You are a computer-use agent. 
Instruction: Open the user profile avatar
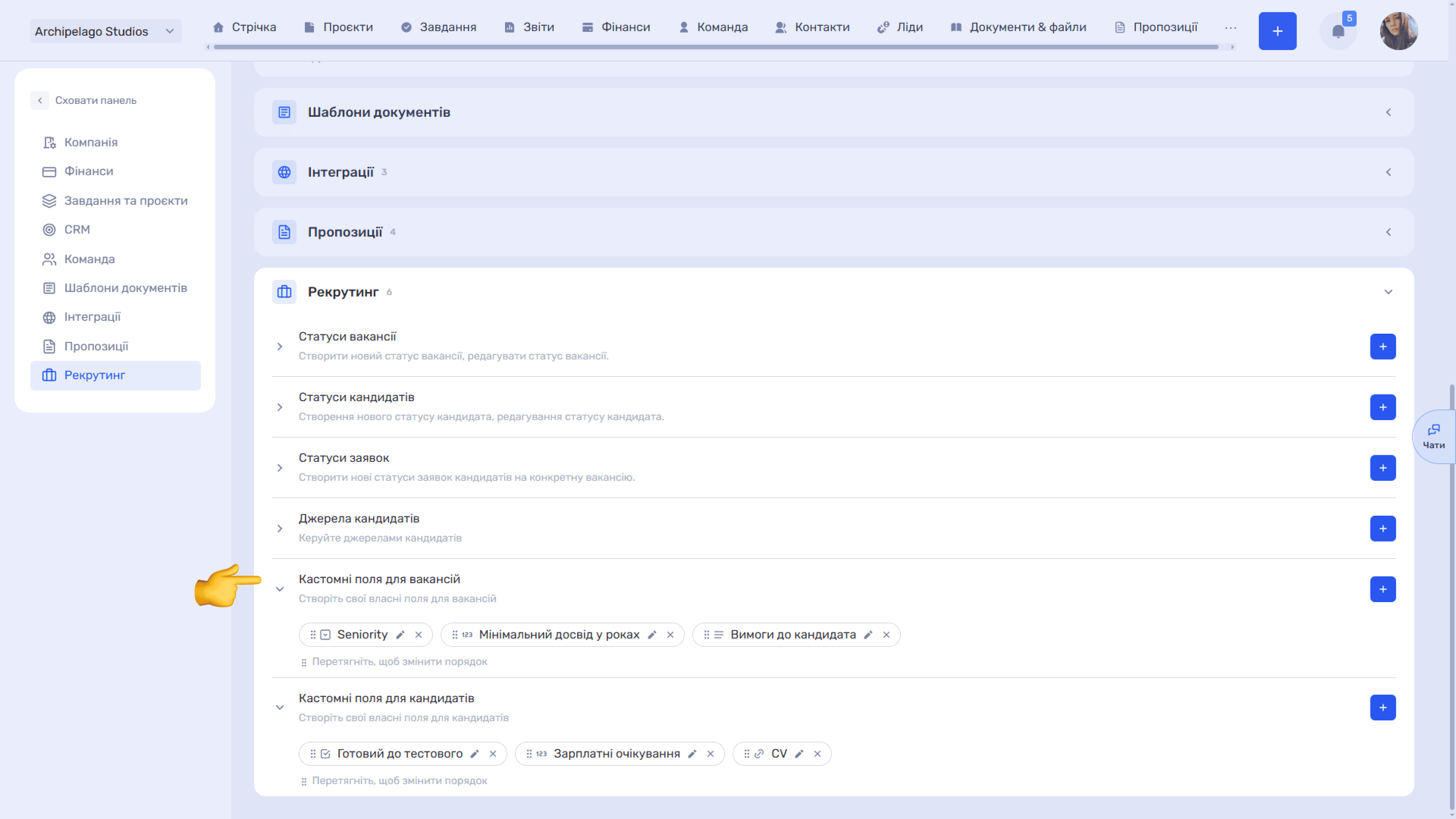pyautogui.click(x=1398, y=31)
